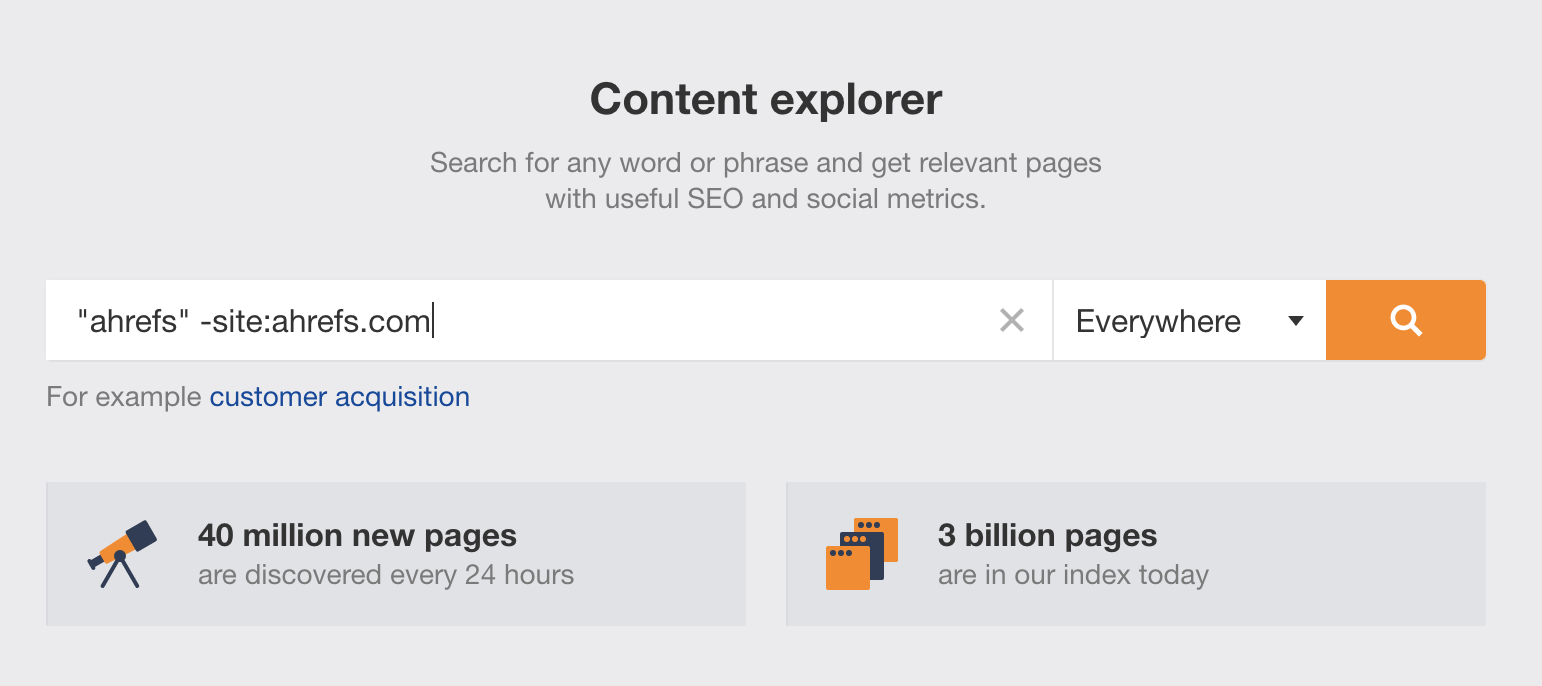This screenshot has width=1542, height=686.
Task: Click the X to clear the search query
Action: tap(1012, 320)
